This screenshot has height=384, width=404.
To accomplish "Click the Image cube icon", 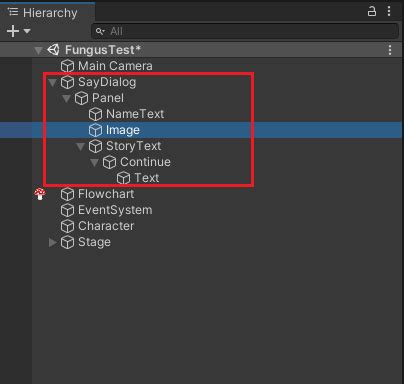I will point(95,130).
